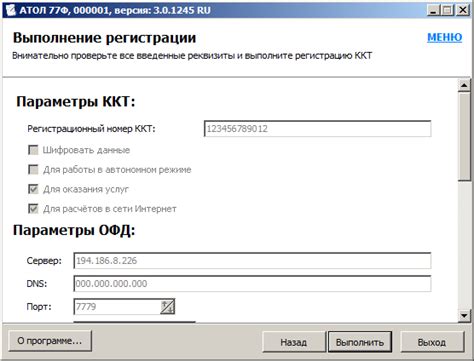Click the scrollbar up arrow
Image resolution: width=474 pixels, height=361 pixels.
(x=464, y=85)
